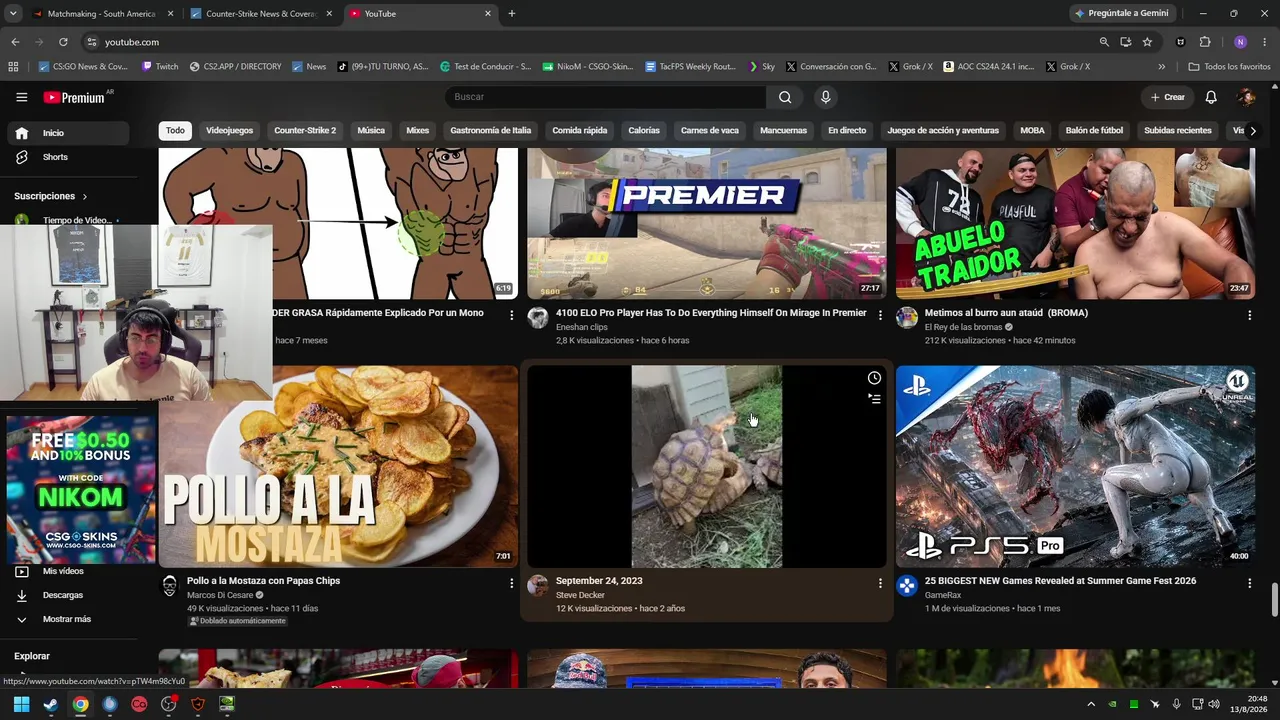1280x720 pixels.
Task: Open the OBS Studio taskbar icon
Action: pos(168,704)
